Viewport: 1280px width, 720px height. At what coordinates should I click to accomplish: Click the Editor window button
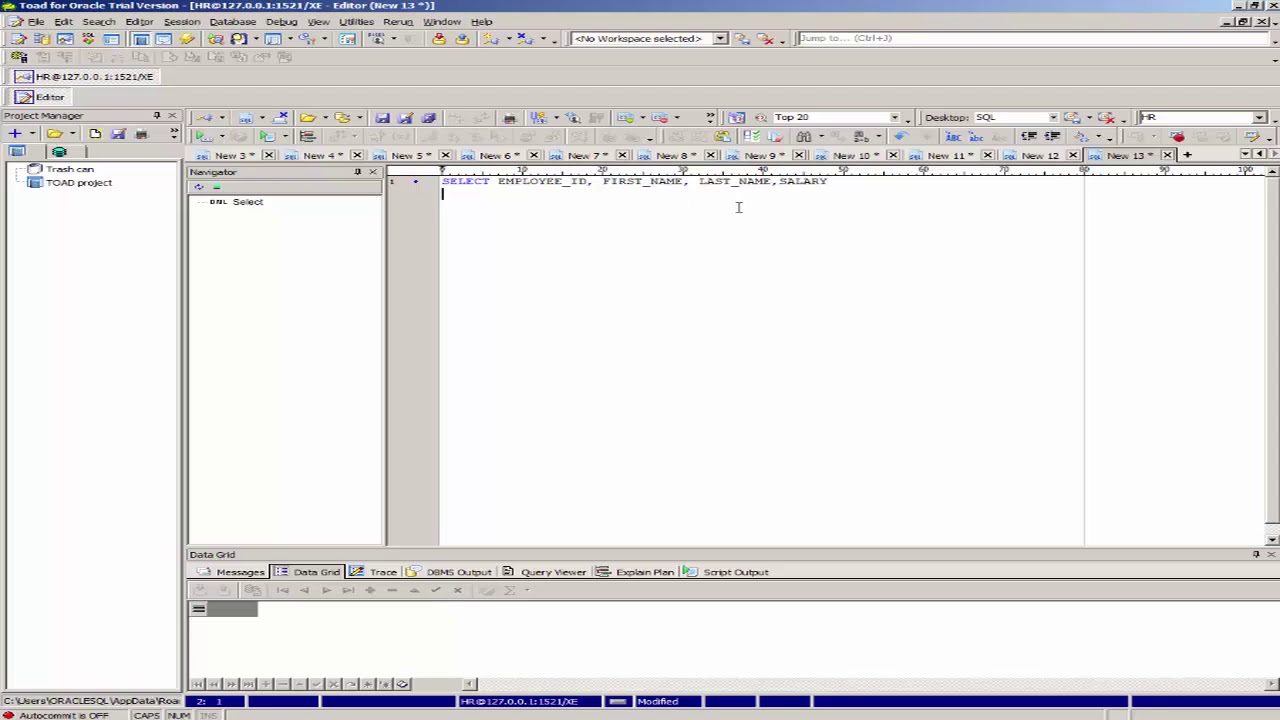pos(40,97)
